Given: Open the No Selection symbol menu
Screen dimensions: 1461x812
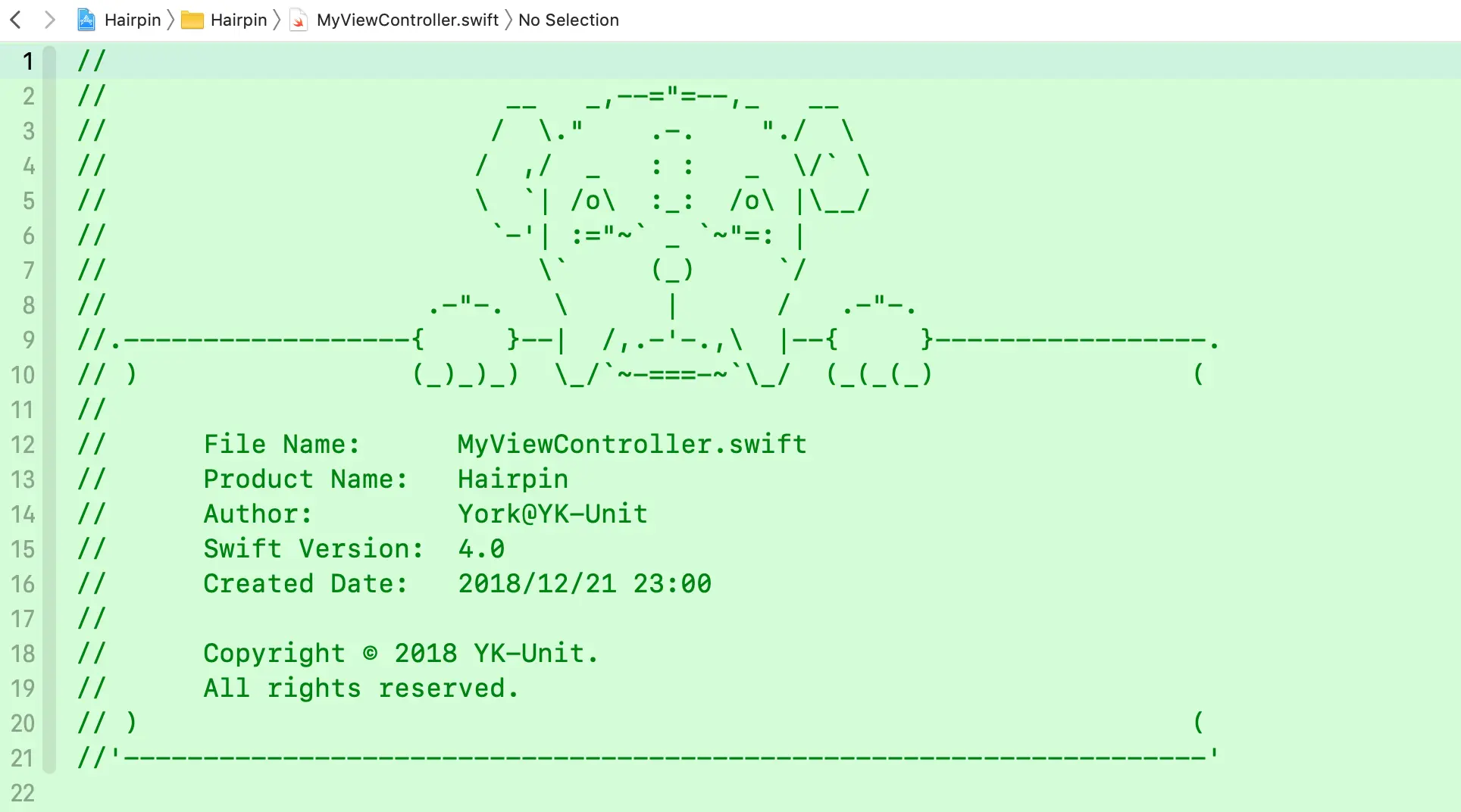Looking at the screenshot, I should coord(568,20).
